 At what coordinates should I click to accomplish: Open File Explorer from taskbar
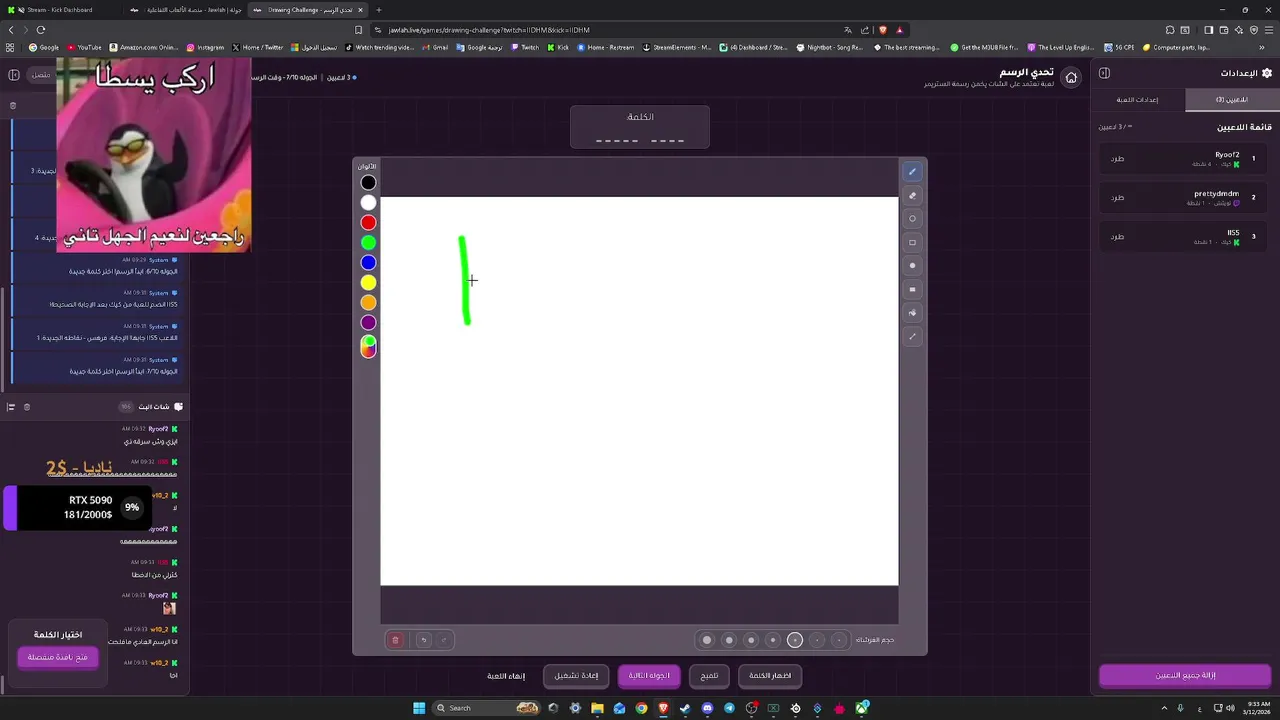[597, 708]
